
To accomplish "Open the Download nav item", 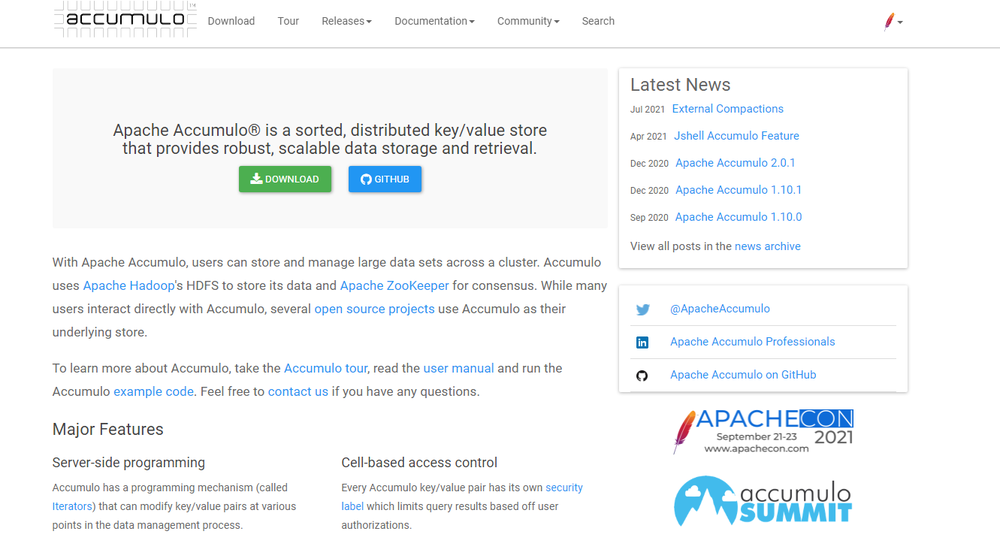I will [231, 21].
